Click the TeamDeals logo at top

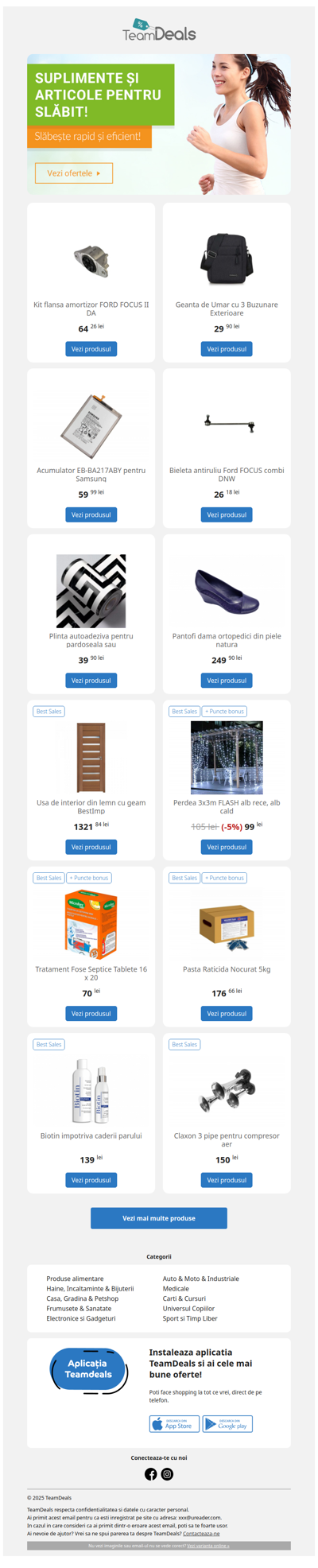(159, 30)
